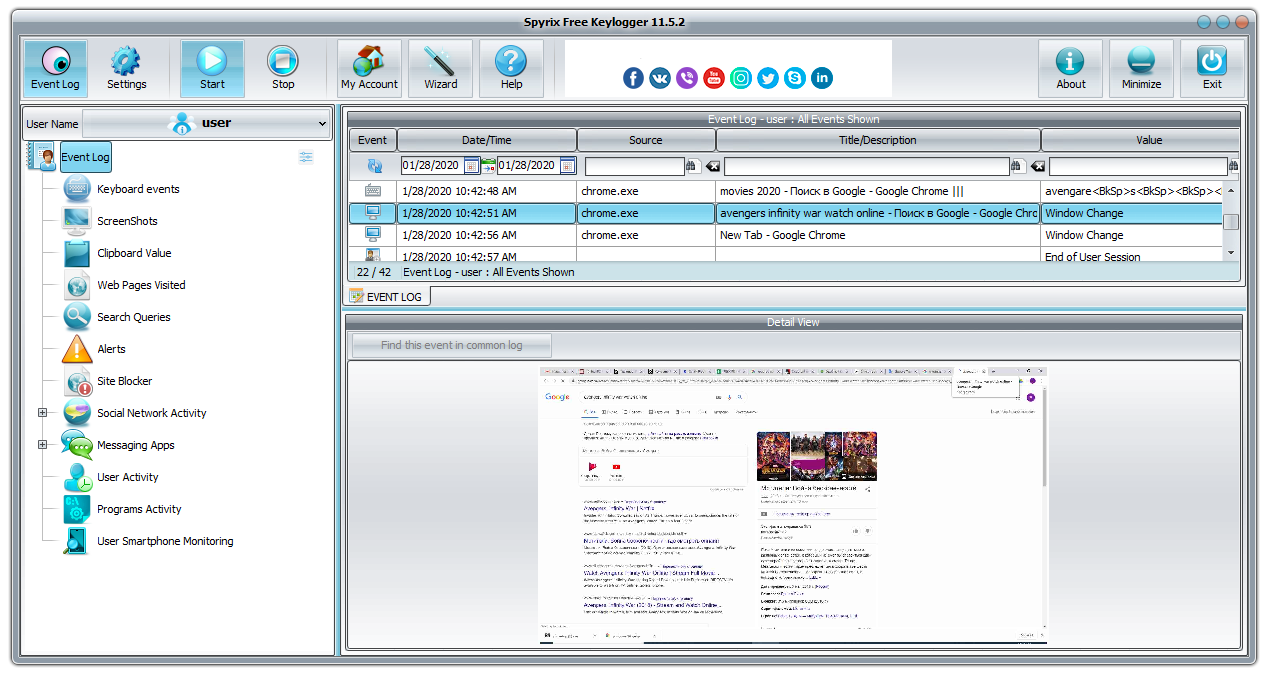Open the end date calendar picker

pos(567,166)
